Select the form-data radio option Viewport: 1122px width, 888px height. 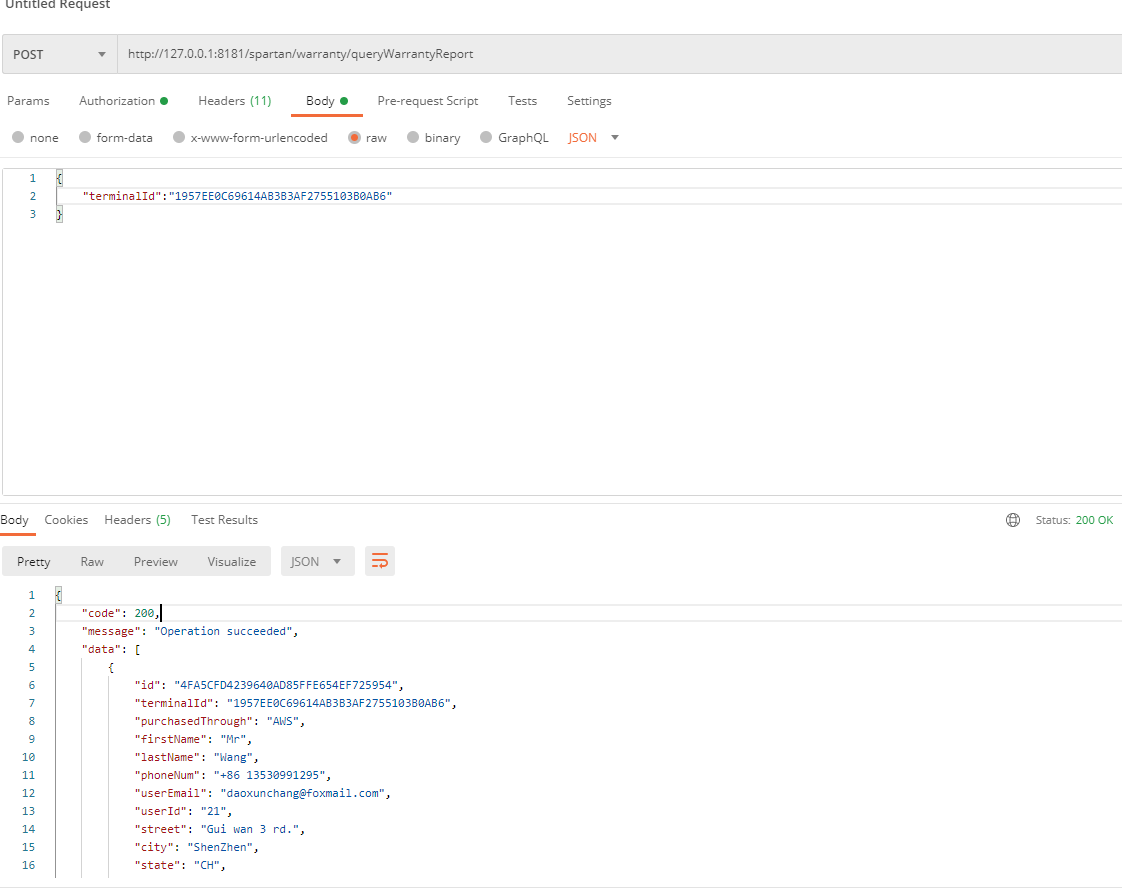(85, 138)
